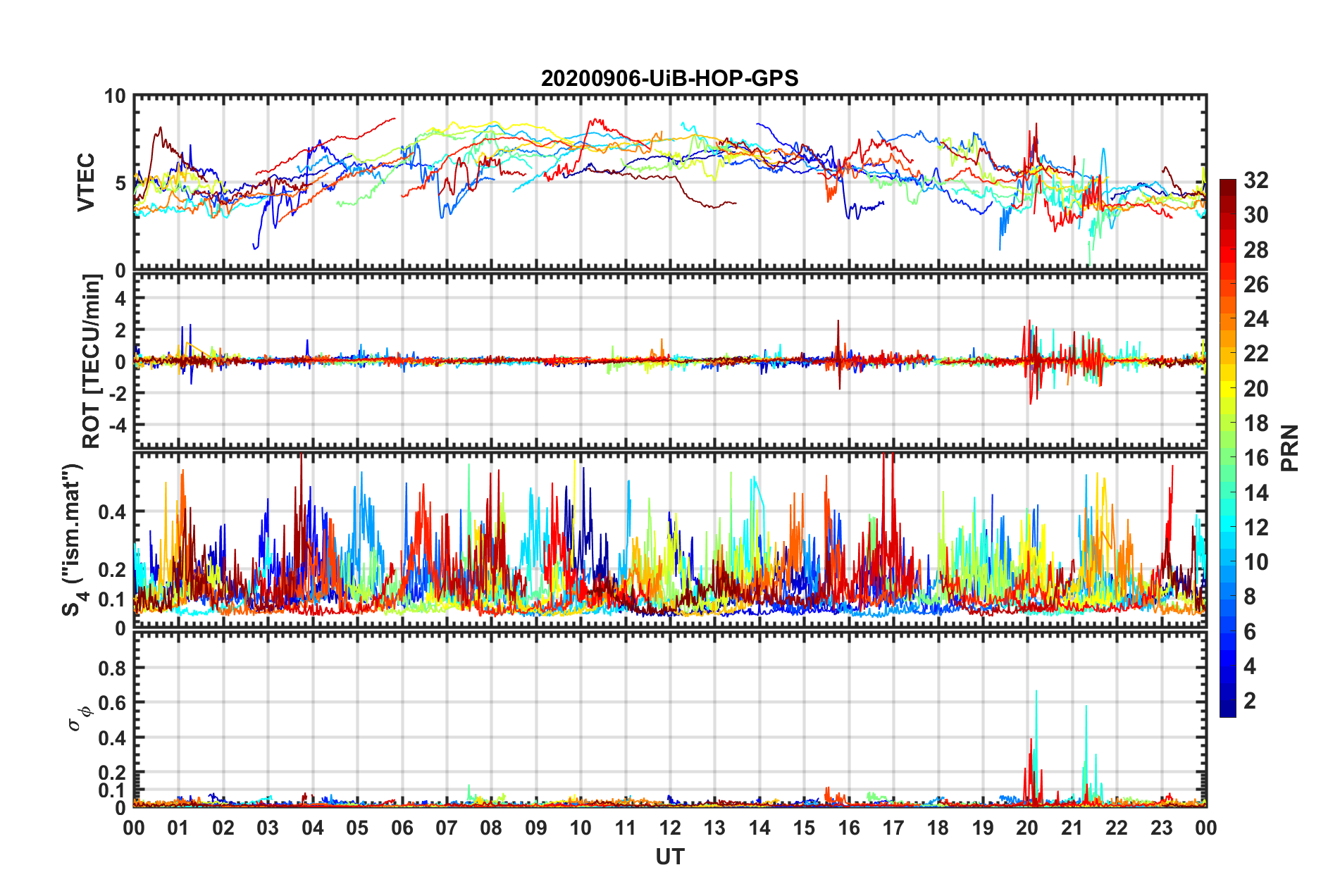
Task: Click the VTEC axis tick value 10
Action: click(x=115, y=96)
